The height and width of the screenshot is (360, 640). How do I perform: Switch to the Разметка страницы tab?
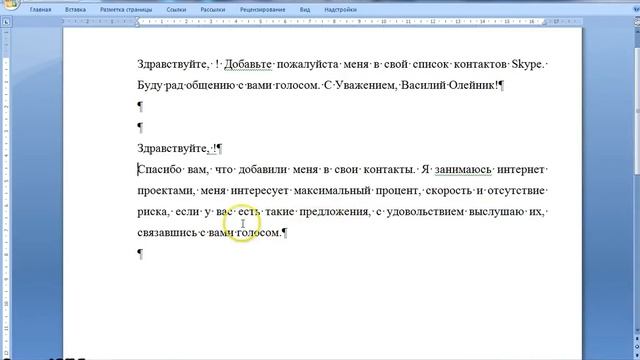tap(126, 9)
